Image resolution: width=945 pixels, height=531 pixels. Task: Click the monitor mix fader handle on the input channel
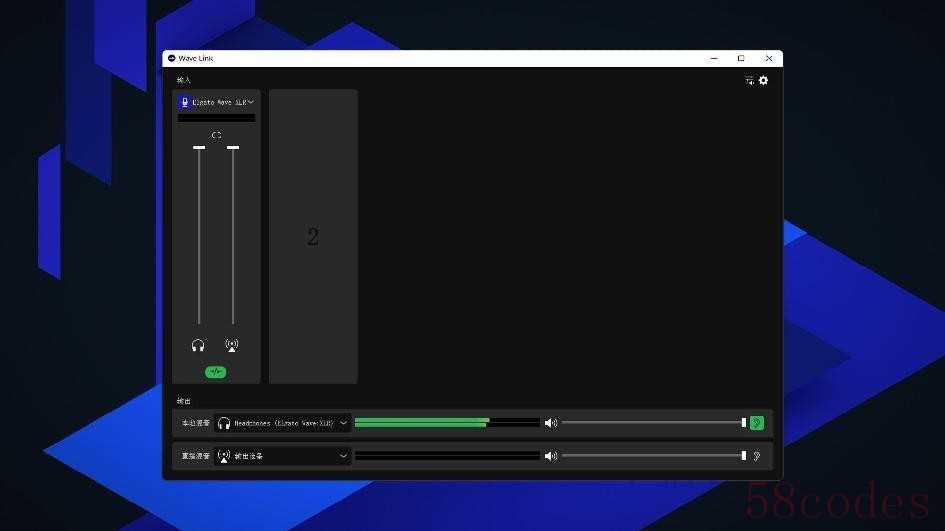click(x=199, y=147)
